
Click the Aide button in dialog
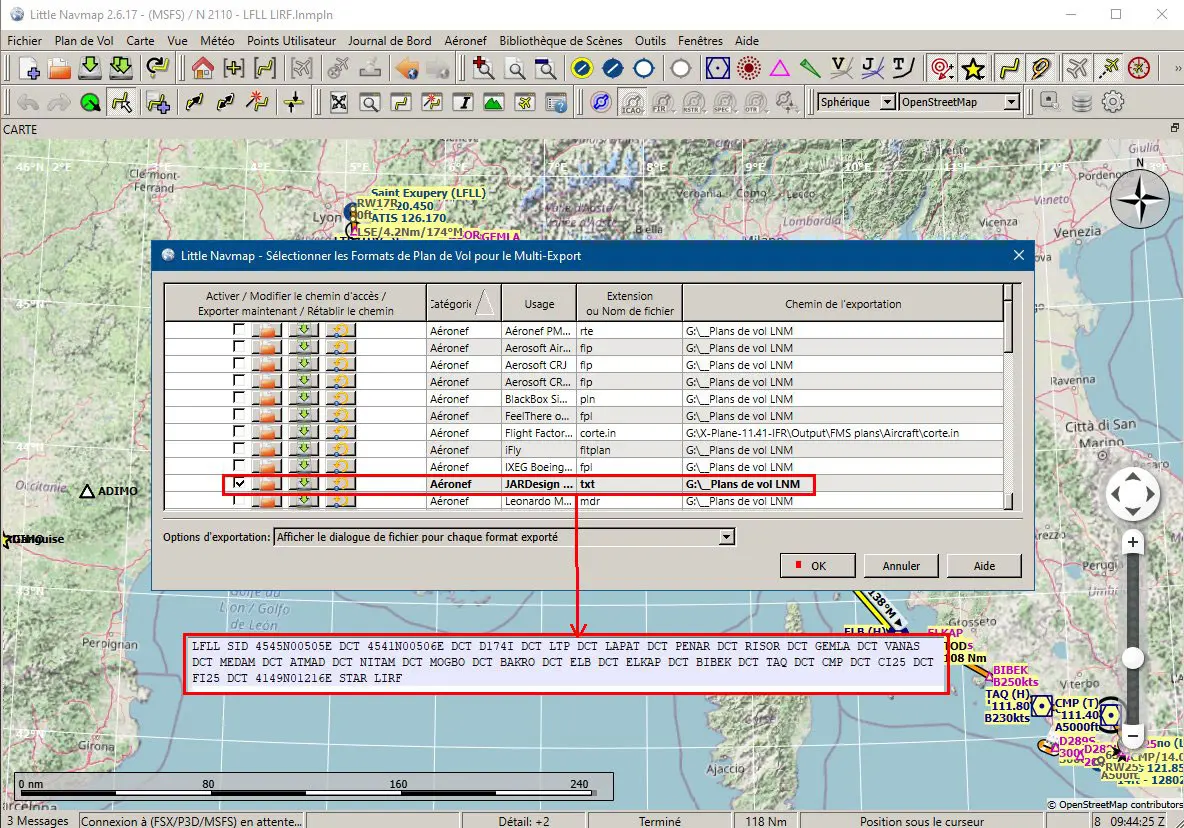tap(984, 565)
